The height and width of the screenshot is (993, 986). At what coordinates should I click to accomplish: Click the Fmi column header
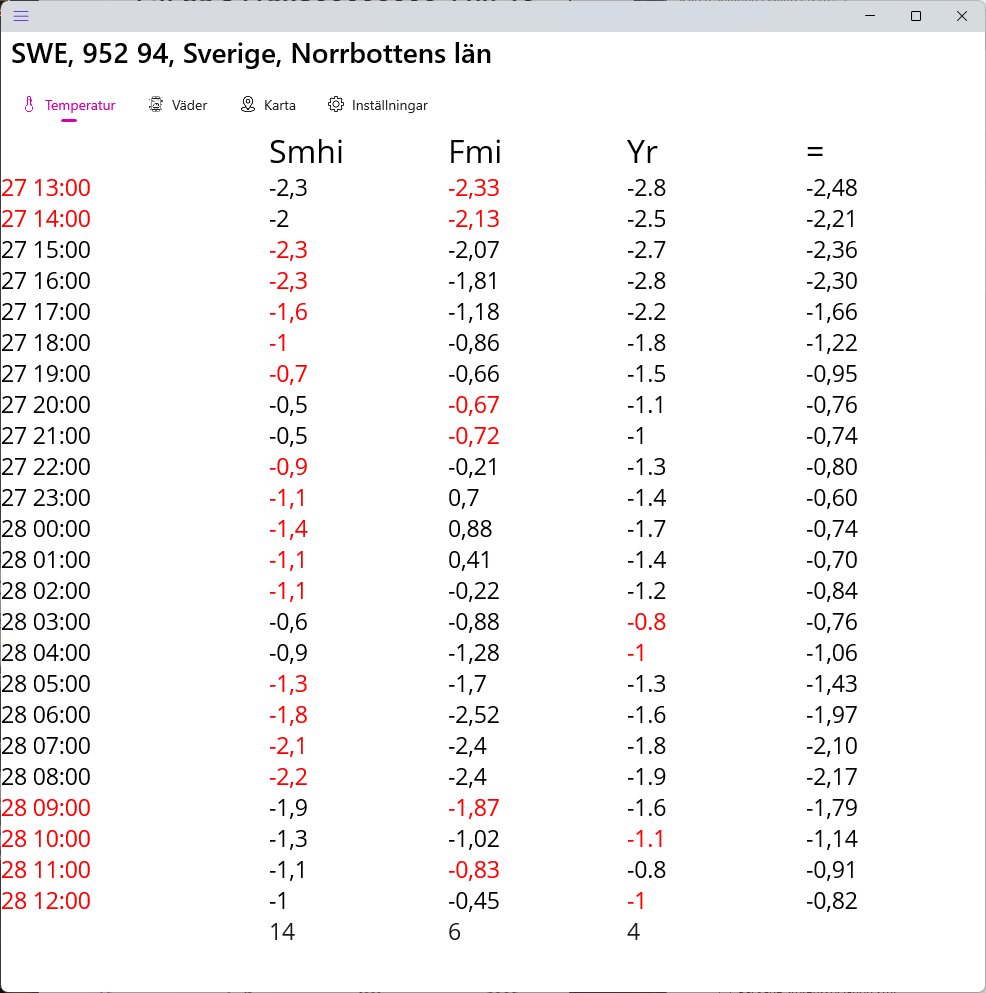click(475, 152)
